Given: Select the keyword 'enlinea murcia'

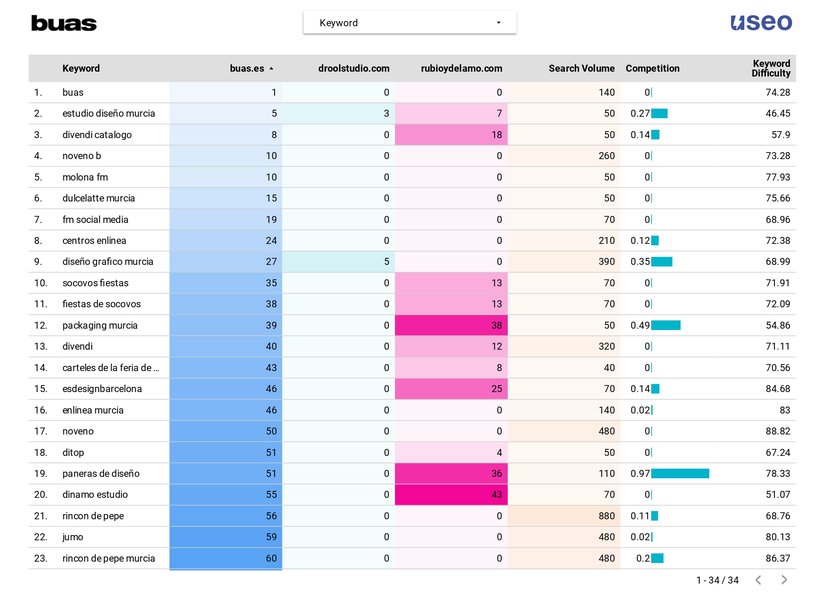Looking at the screenshot, I should (x=93, y=410).
